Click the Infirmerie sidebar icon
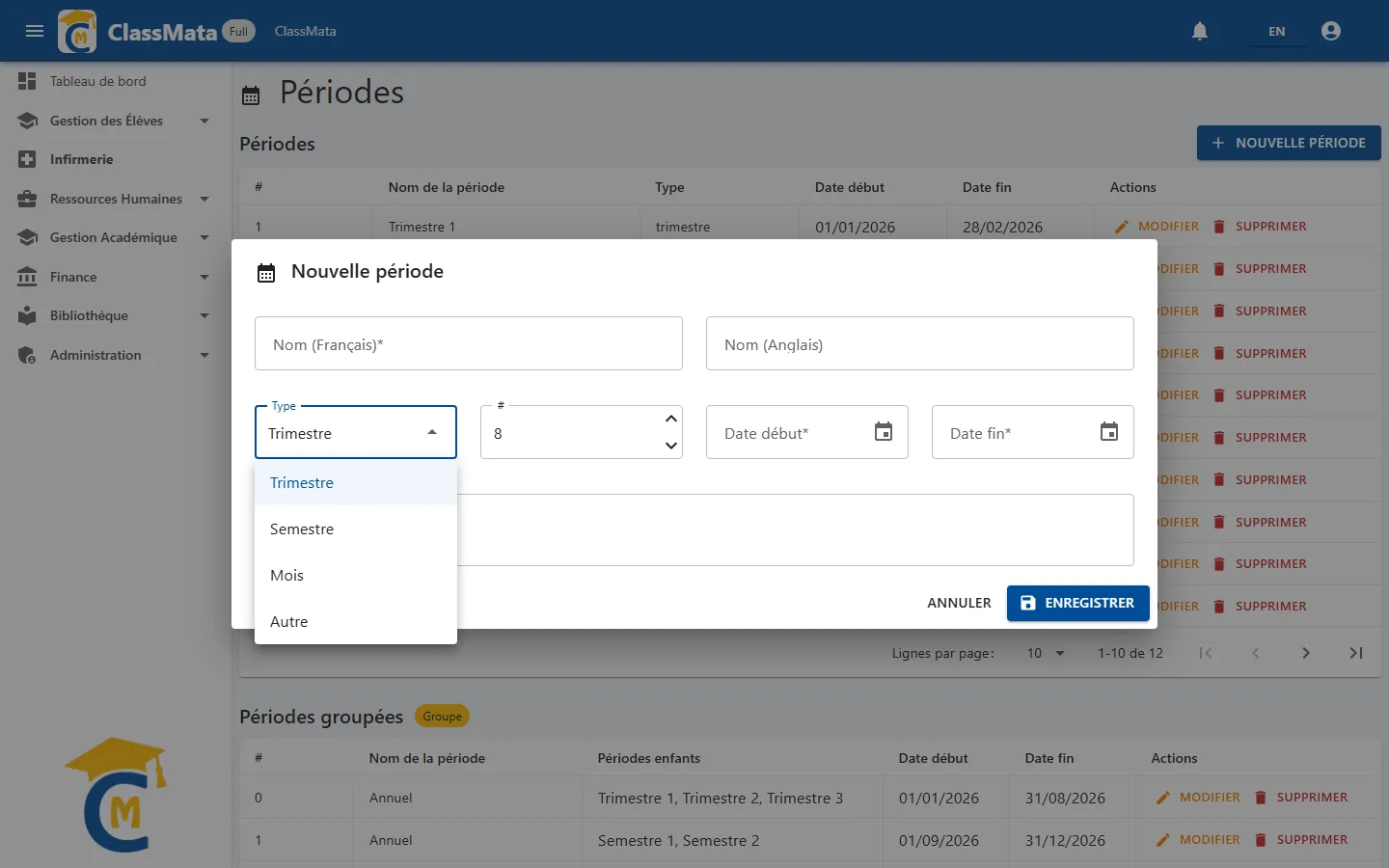1389x868 pixels. [x=27, y=159]
